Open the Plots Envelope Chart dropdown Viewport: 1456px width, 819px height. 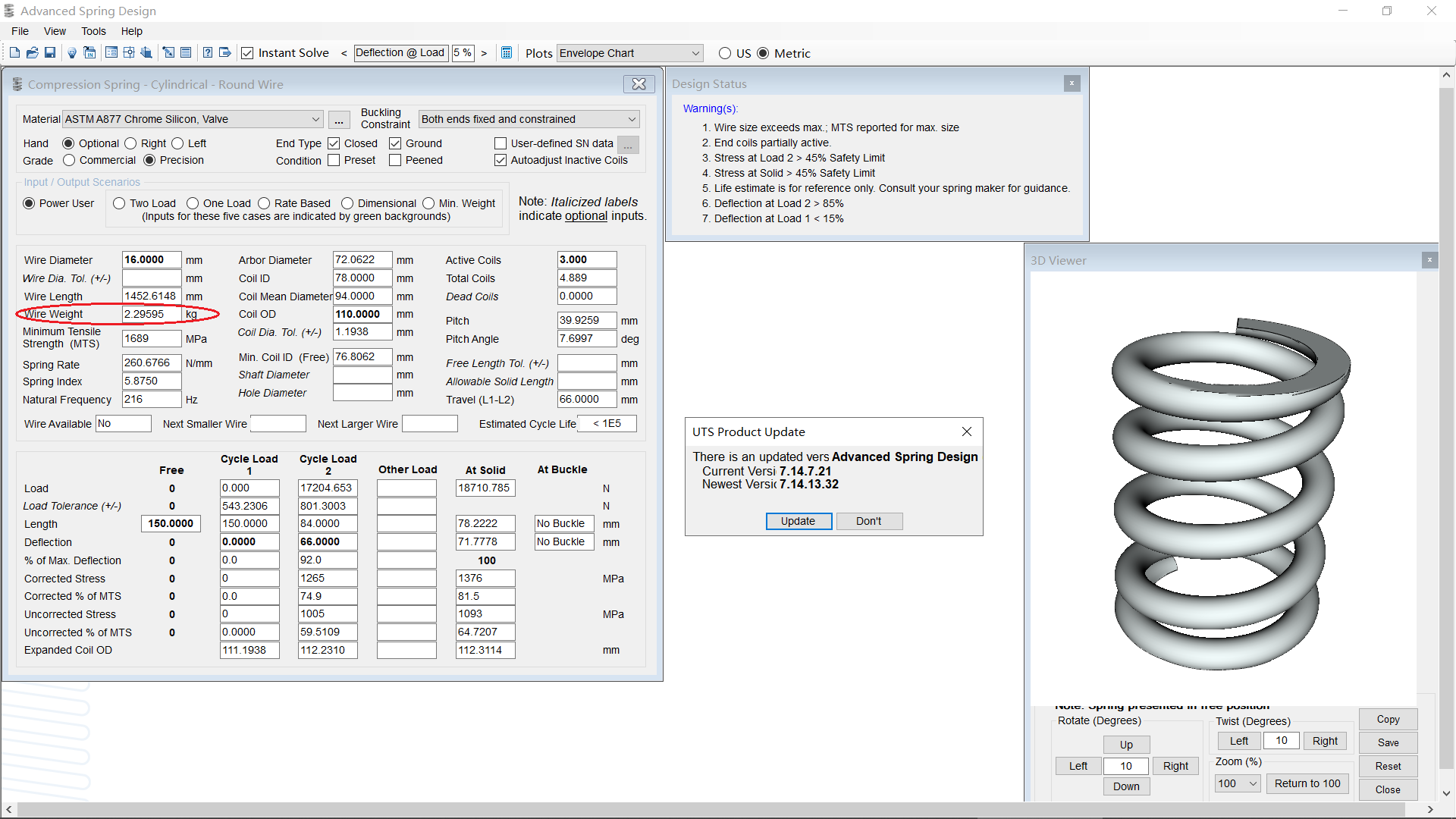tap(630, 53)
